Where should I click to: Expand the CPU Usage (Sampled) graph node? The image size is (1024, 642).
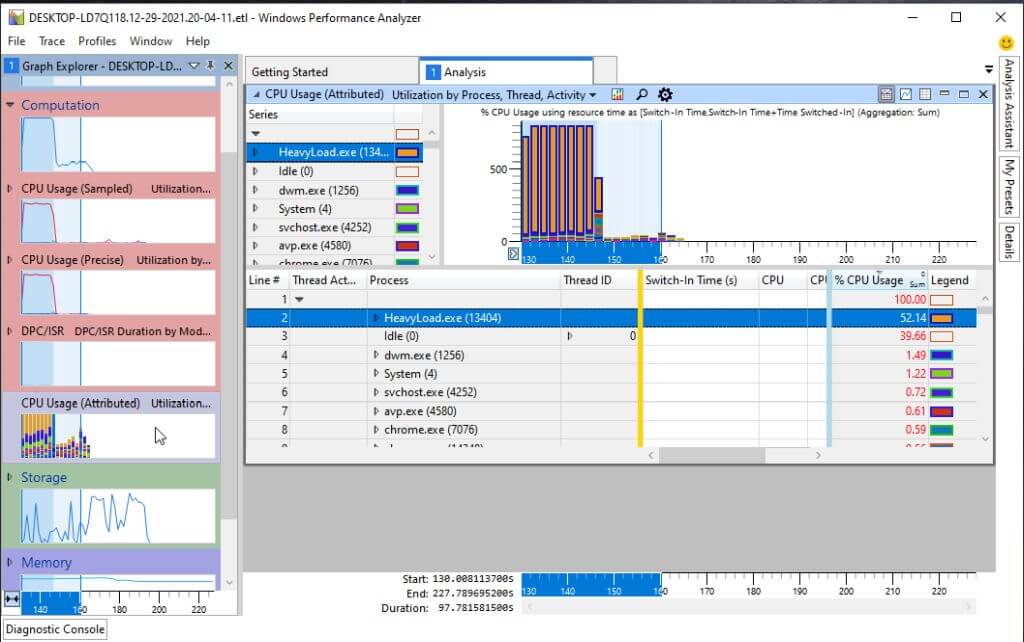click(x=10, y=189)
